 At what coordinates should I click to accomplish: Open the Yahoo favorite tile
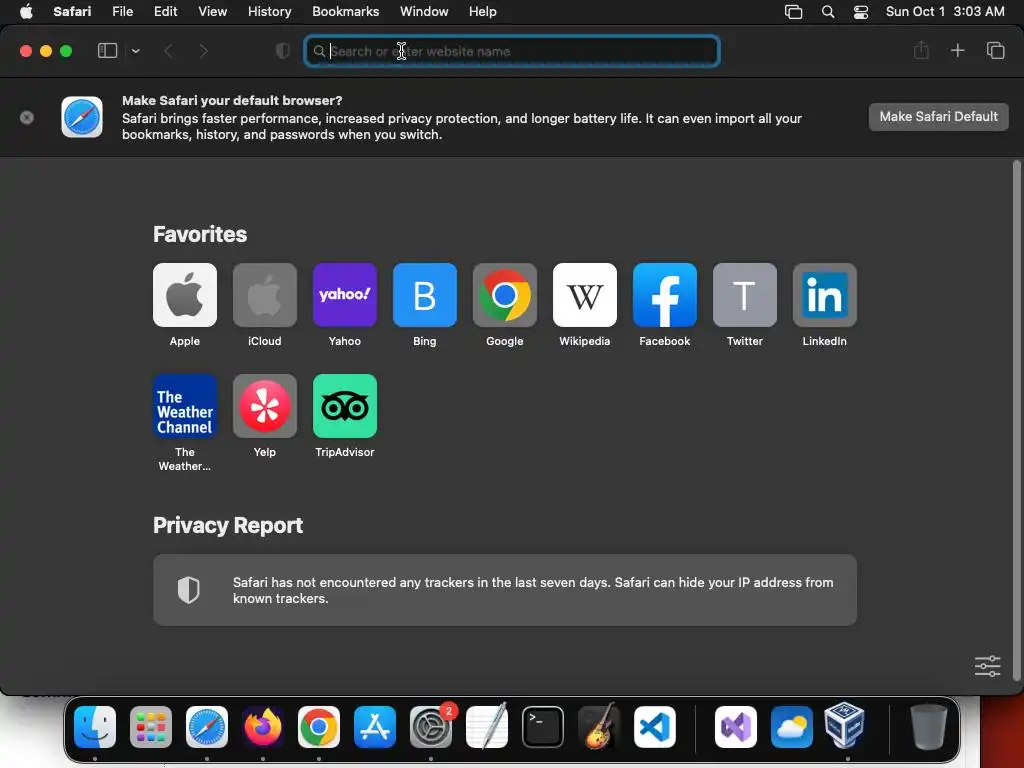click(x=345, y=295)
